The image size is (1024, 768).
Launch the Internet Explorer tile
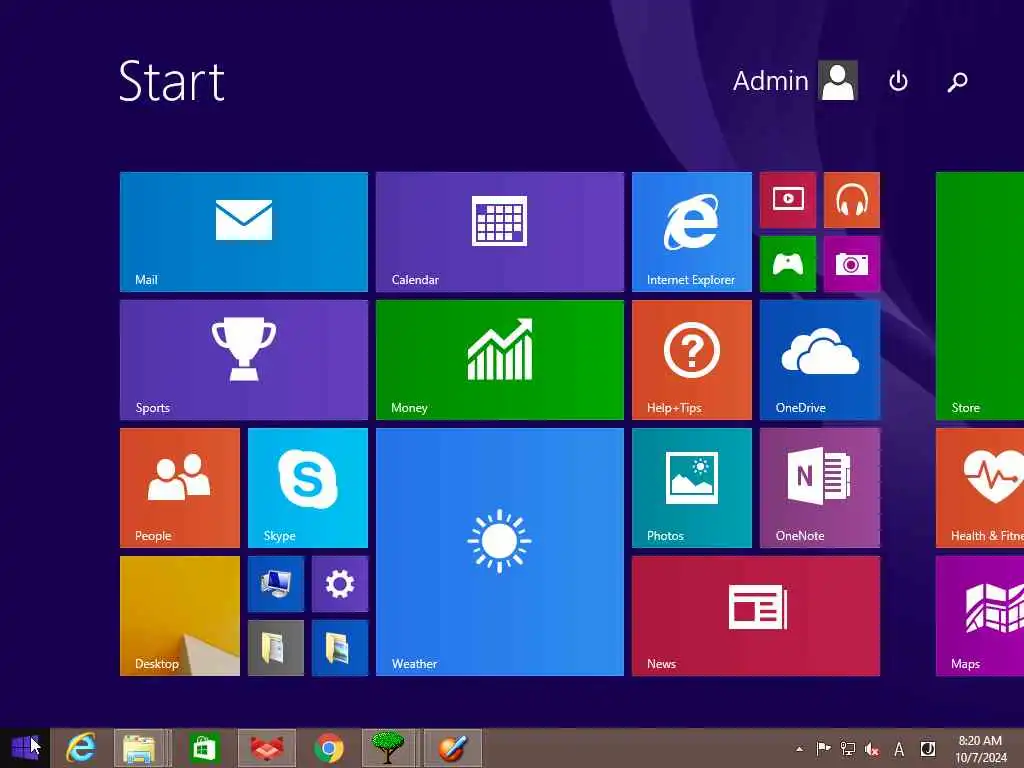click(x=692, y=232)
